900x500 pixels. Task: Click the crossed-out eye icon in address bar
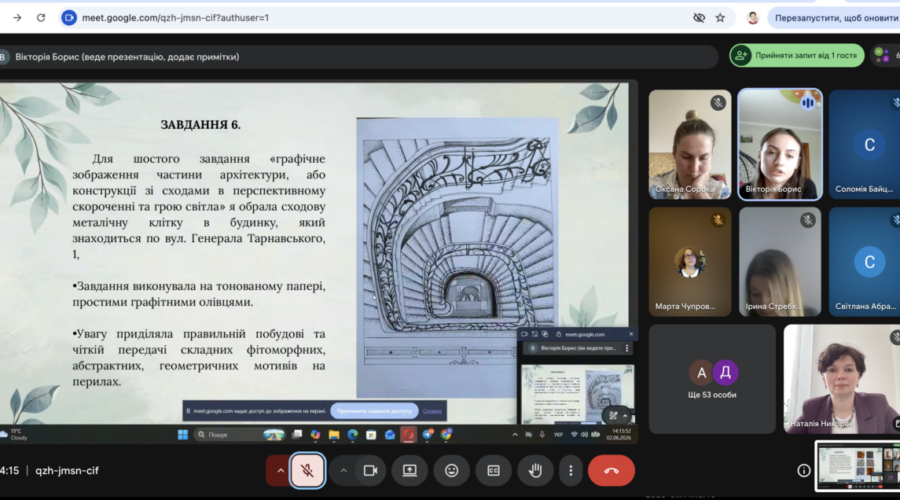[699, 18]
